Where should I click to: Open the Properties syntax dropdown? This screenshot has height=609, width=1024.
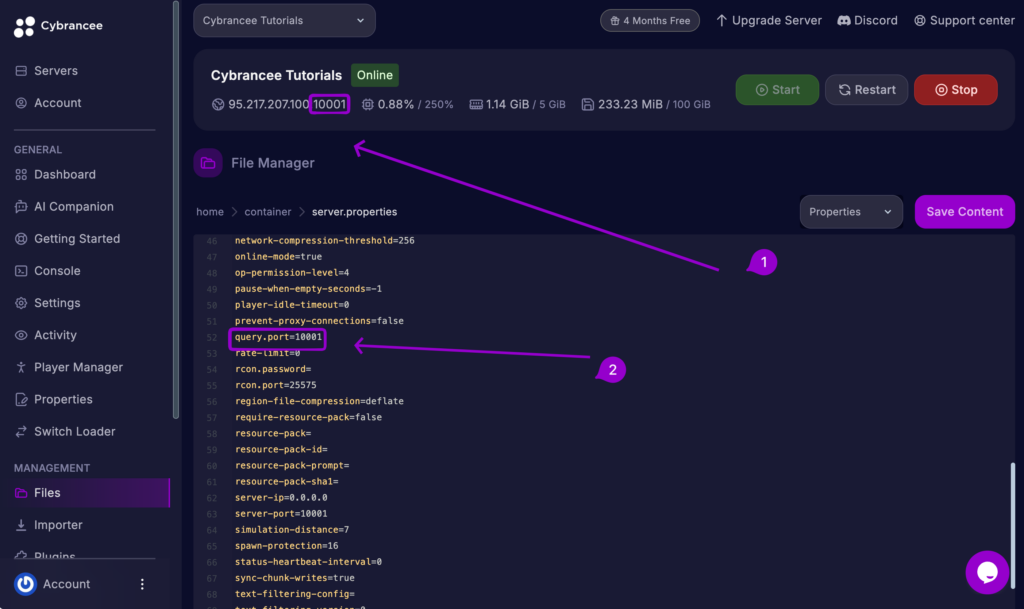click(x=851, y=212)
